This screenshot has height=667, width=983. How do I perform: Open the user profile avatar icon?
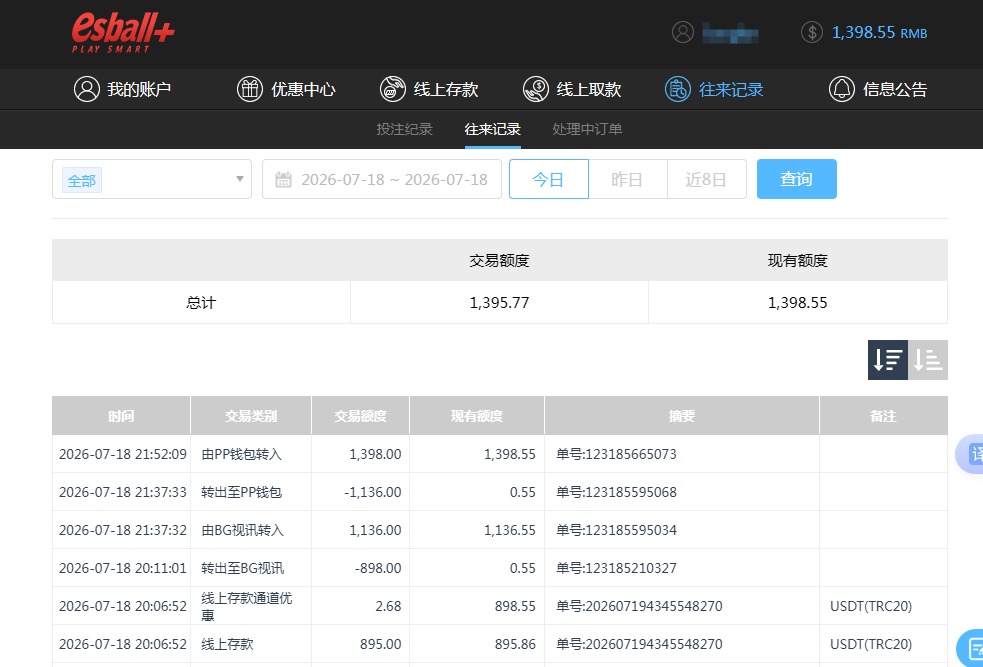[683, 32]
